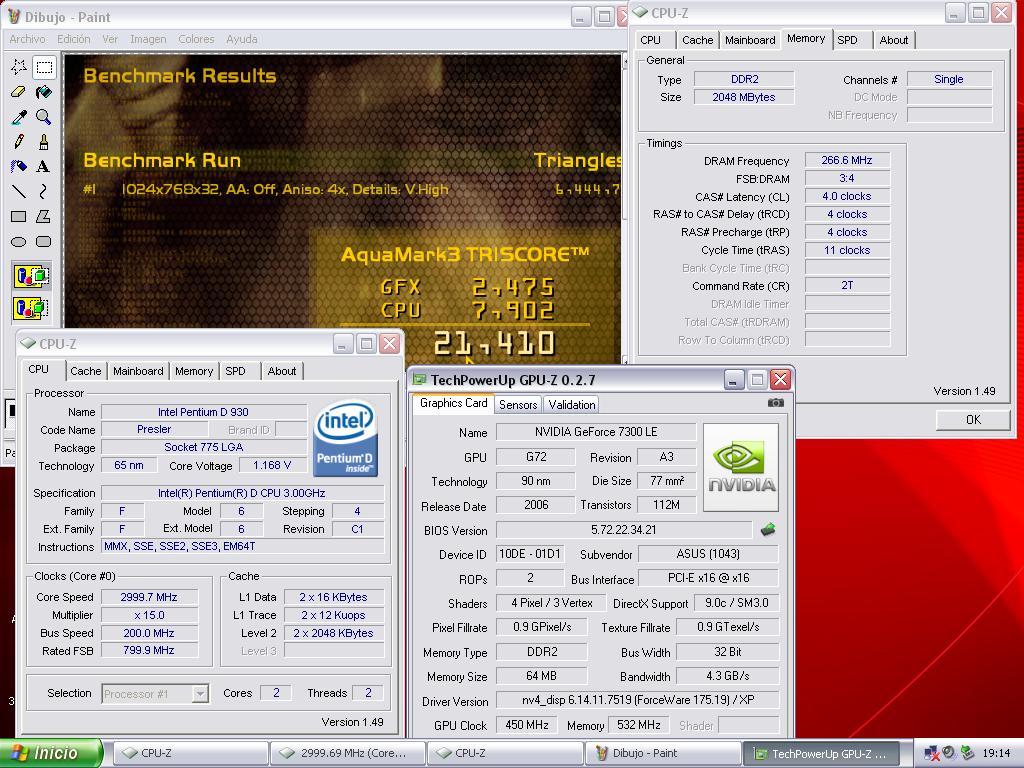Screen dimensions: 1024x768
Task: Choose the Curve tool in Paint
Action: click(44, 191)
